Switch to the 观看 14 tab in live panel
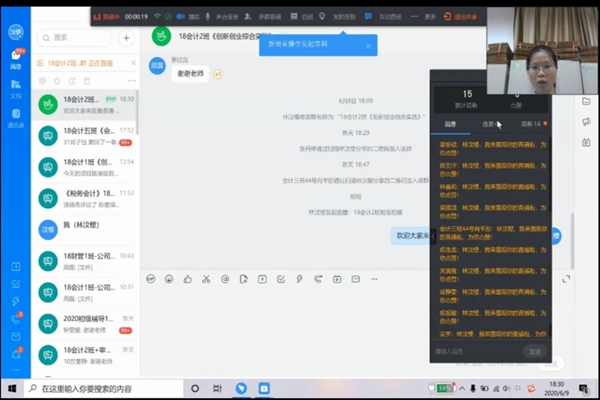Viewport: 600px width, 400px height. (531, 124)
